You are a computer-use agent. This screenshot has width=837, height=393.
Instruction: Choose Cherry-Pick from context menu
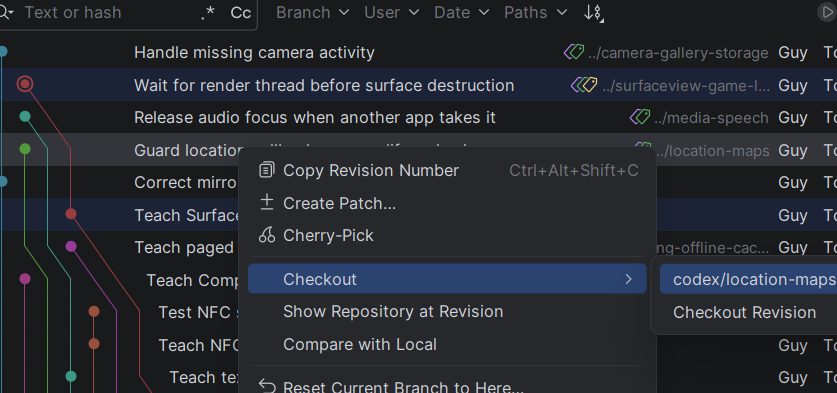point(447,235)
